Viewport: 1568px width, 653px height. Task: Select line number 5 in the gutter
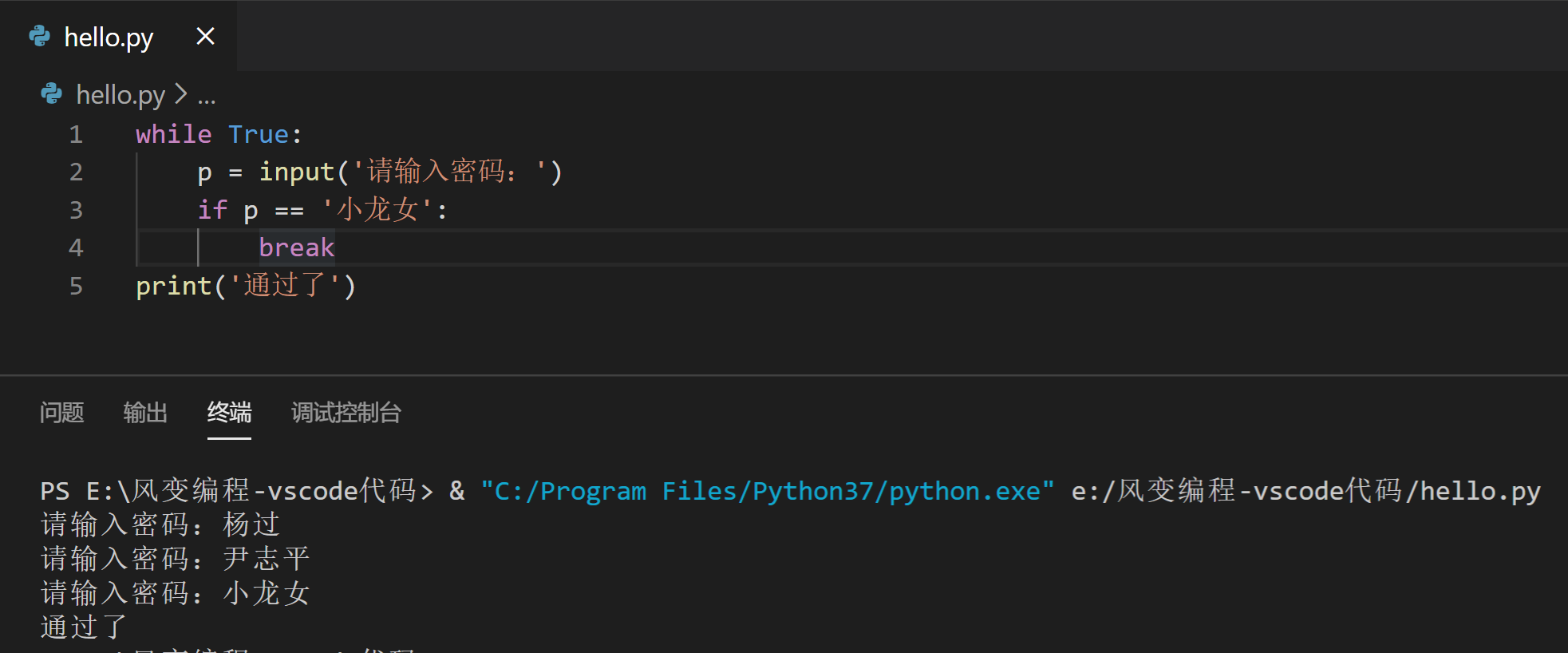pos(76,286)
